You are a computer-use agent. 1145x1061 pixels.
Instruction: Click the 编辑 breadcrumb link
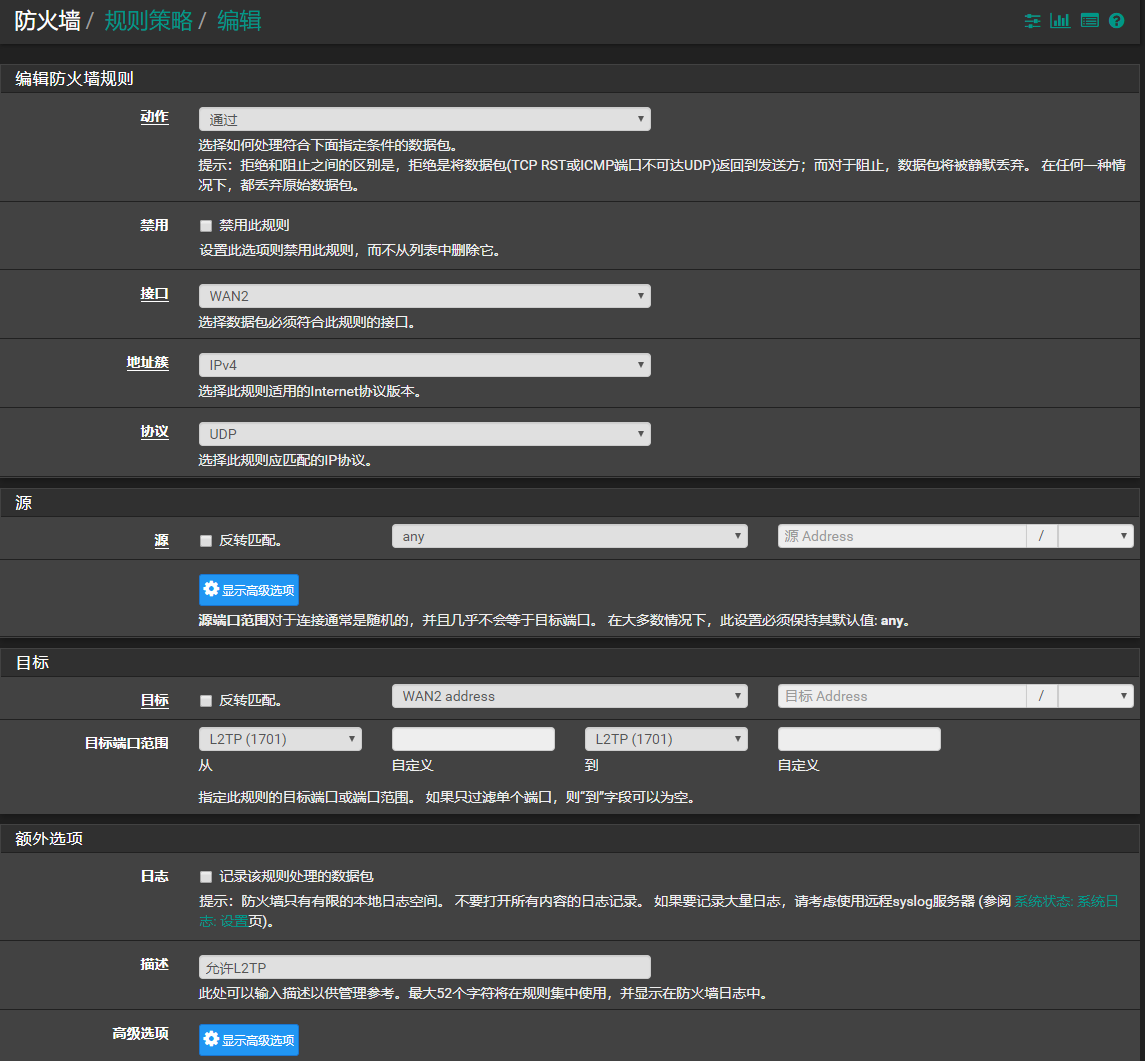[x=239, y=21]
